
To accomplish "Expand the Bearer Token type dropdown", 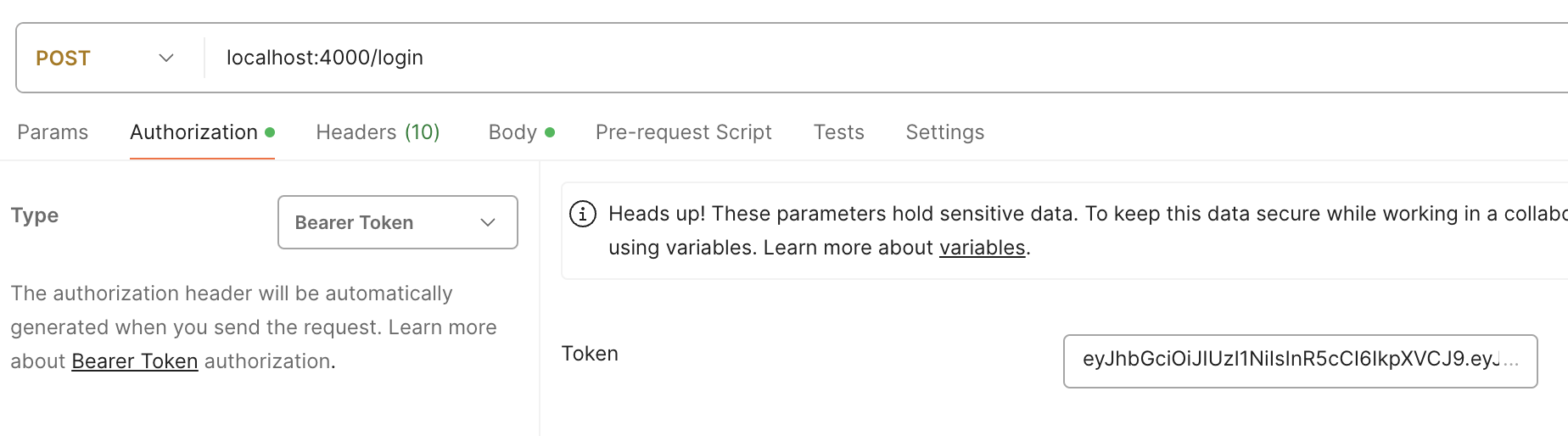I will [x=397, y=222].
